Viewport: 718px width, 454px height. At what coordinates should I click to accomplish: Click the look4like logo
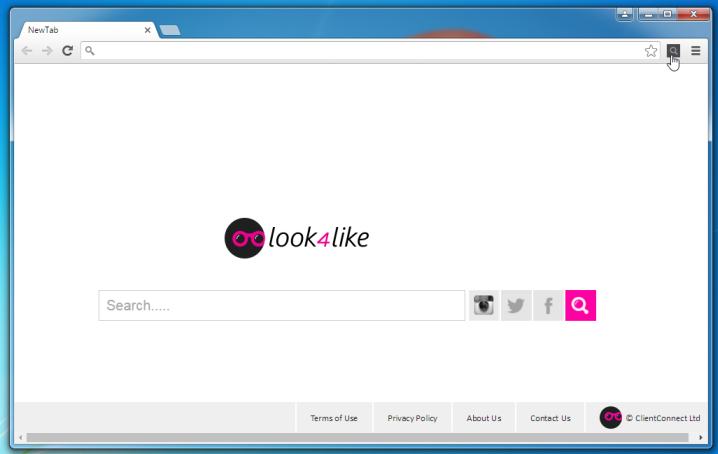297,238
